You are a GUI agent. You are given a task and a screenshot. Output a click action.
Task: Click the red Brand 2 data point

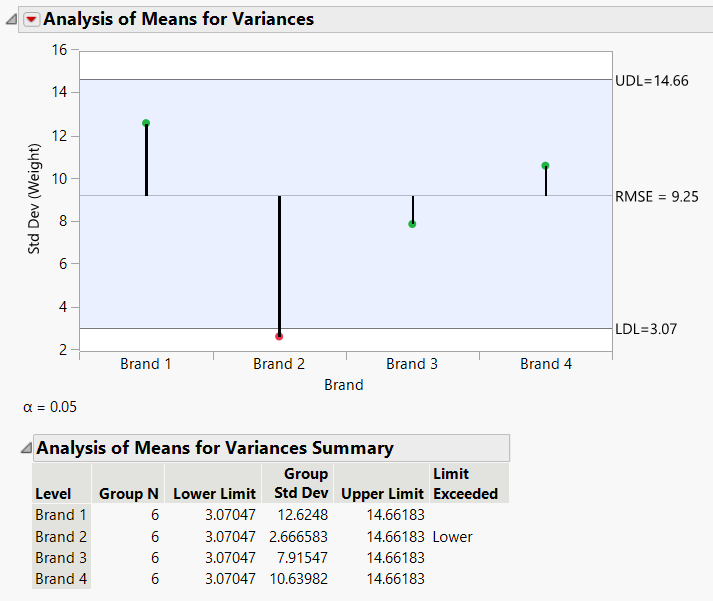[279, 336]
